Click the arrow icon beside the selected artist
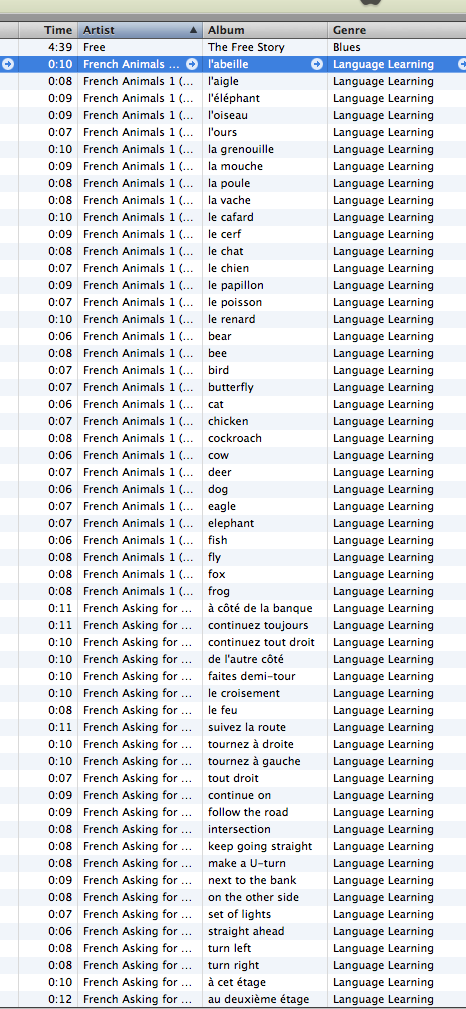 click(x=192, y=64)
